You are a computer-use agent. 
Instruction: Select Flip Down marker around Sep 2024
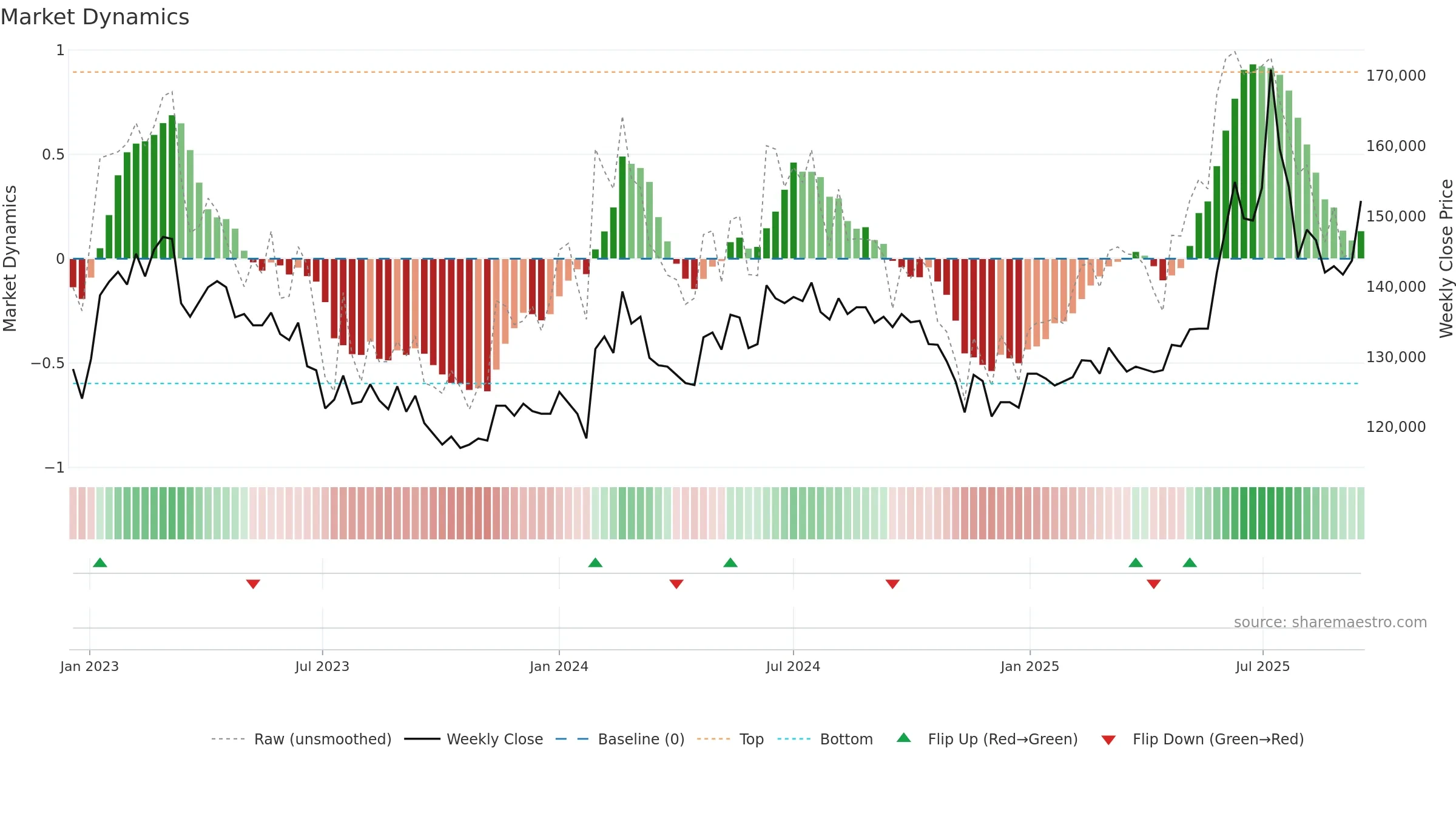[892, 584]
